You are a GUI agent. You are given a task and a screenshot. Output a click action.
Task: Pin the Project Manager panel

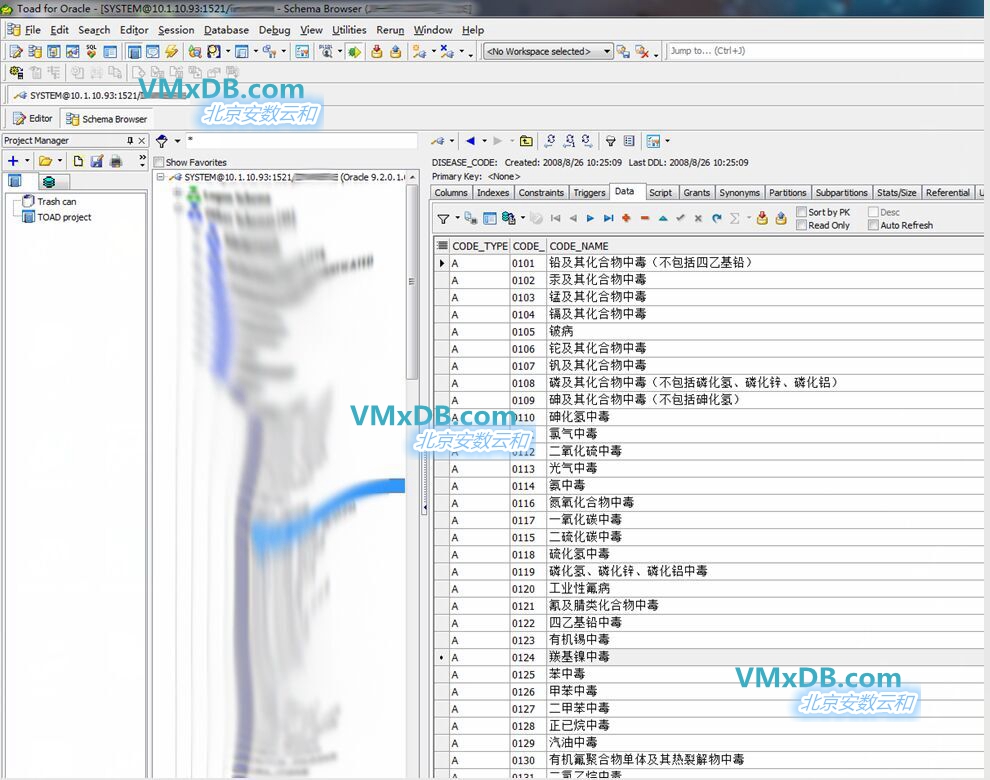(130, 140)
